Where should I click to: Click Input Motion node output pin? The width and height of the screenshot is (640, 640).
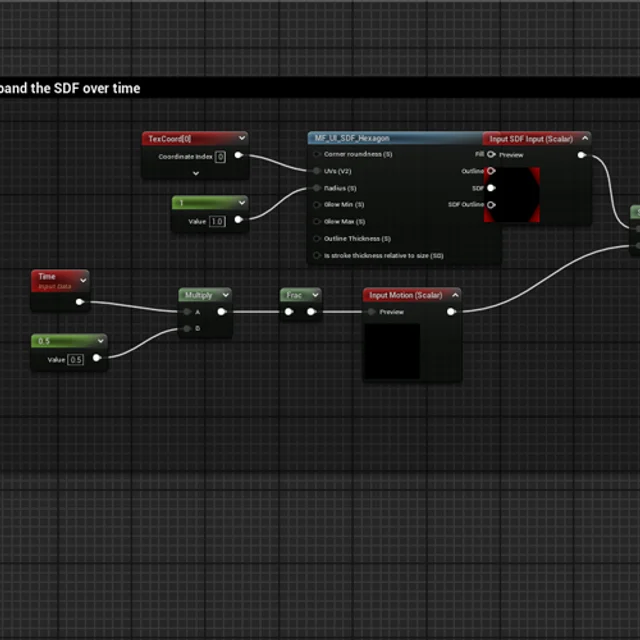(x=451, y=312)
